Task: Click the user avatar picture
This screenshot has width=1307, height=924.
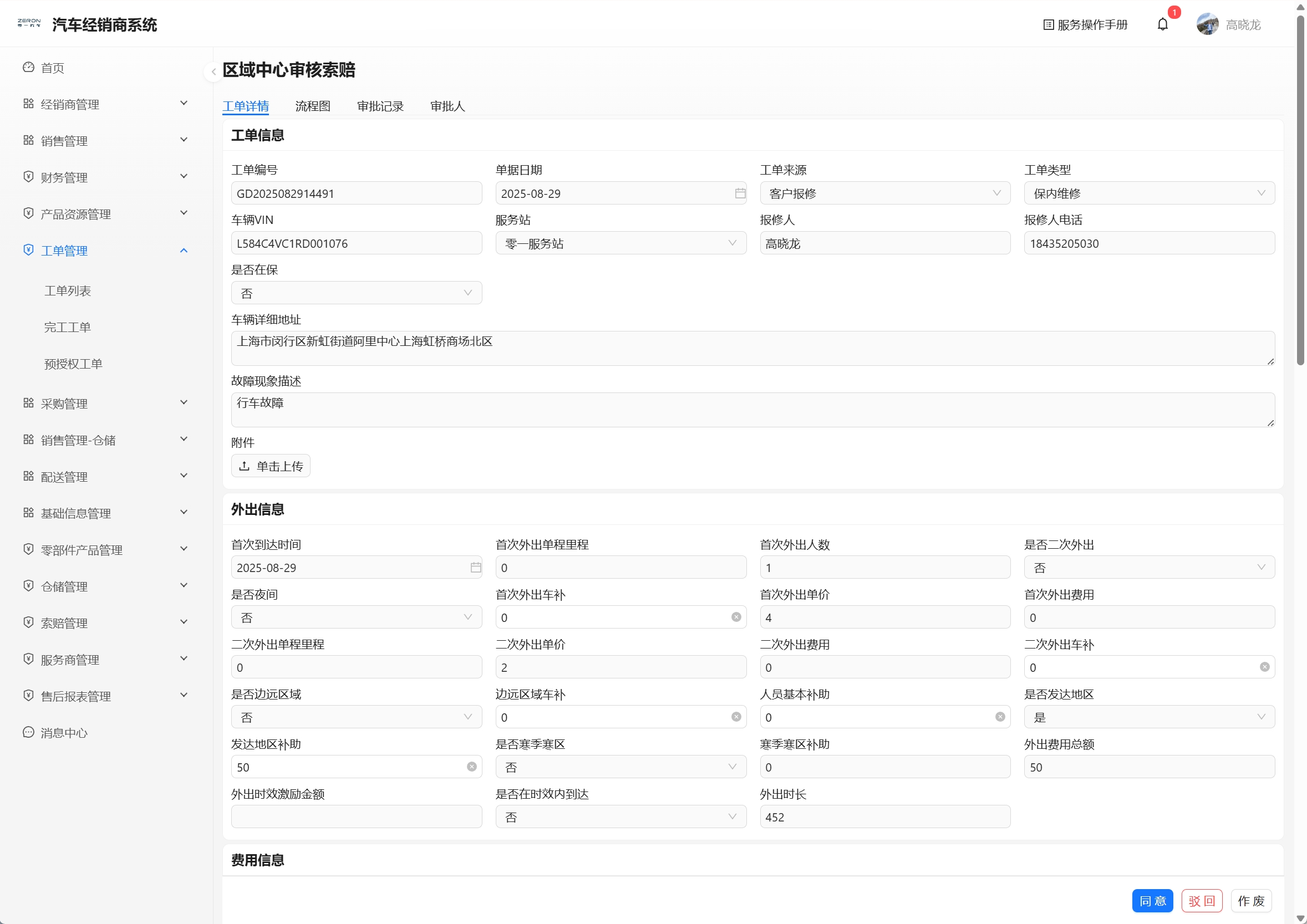Action: click(1207, 24)
